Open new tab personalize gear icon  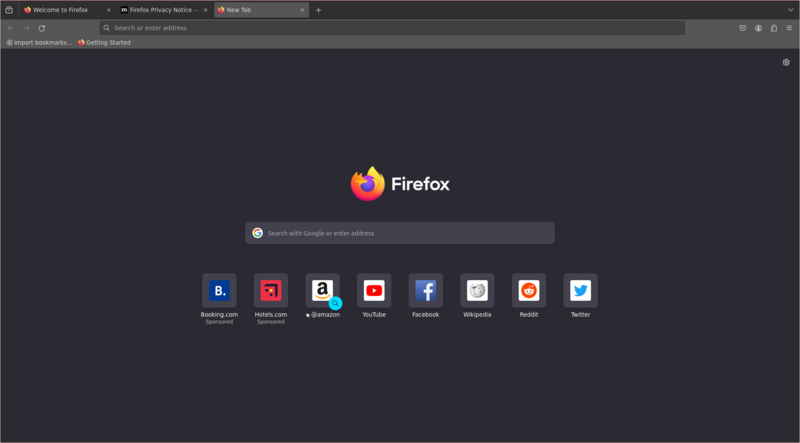786,62
